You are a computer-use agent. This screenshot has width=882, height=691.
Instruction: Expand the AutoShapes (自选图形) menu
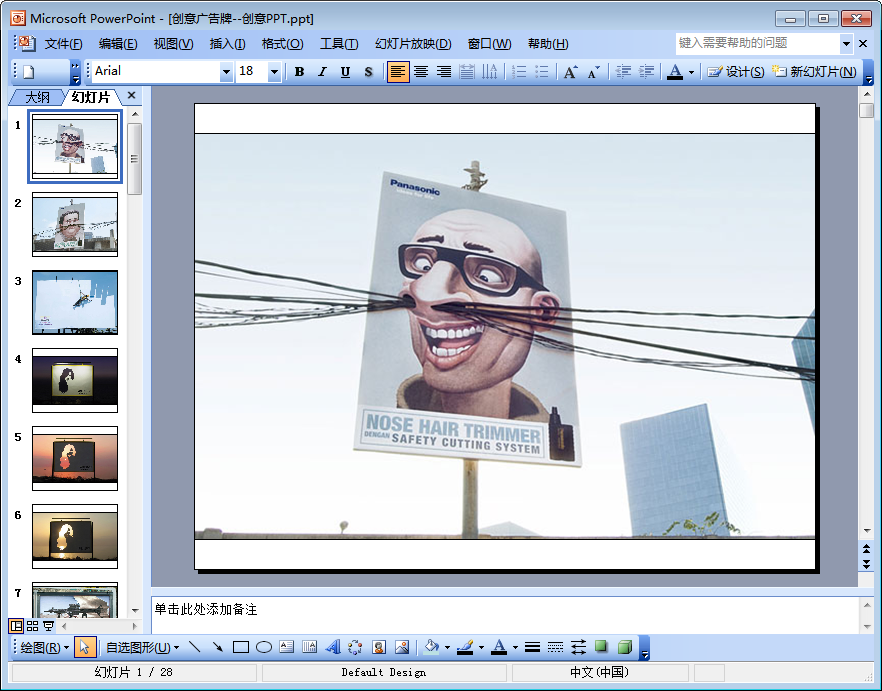coord(142,647)
